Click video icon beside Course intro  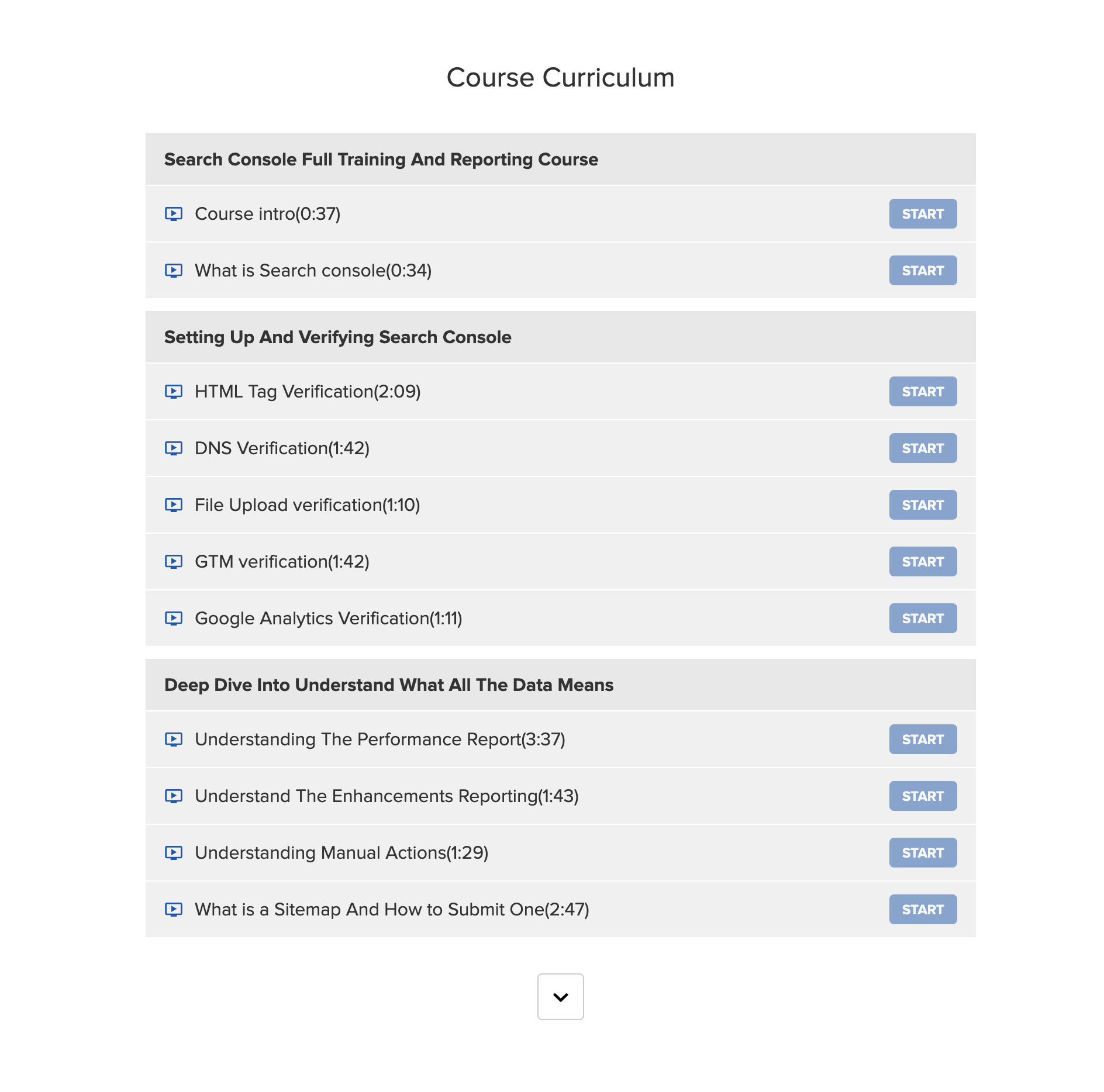click(173, 214)
